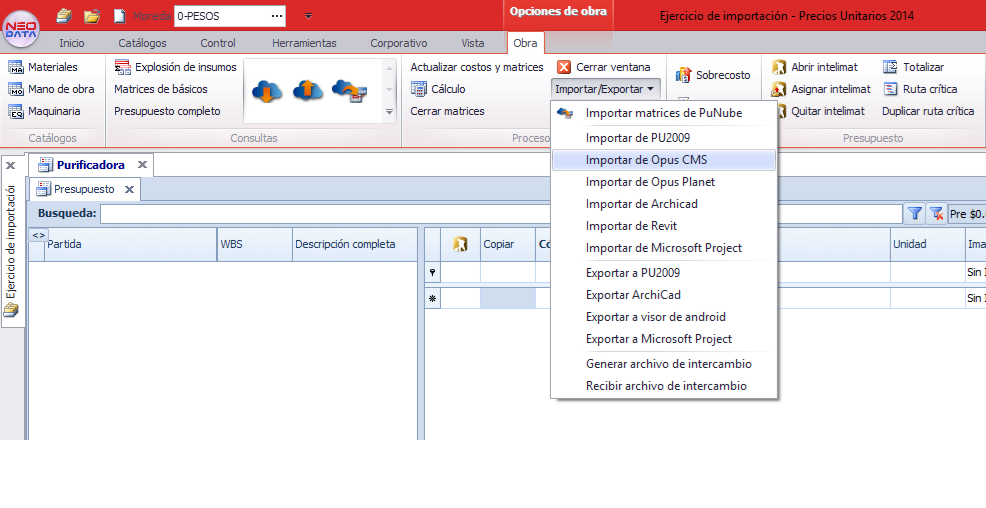Open Ruta crítica
The width and height of the screenshot is (986, 508).
coord(920,89)
